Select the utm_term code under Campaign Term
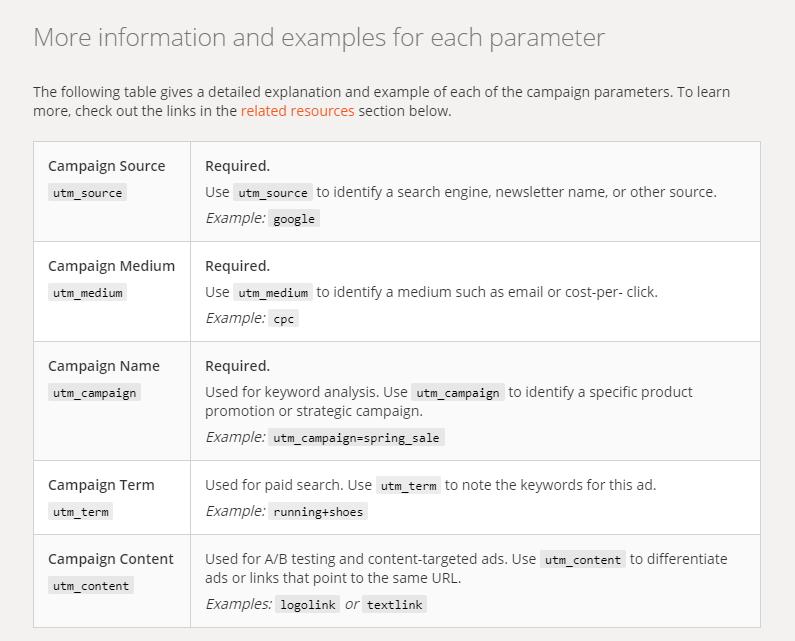 (x=80, y=512)
